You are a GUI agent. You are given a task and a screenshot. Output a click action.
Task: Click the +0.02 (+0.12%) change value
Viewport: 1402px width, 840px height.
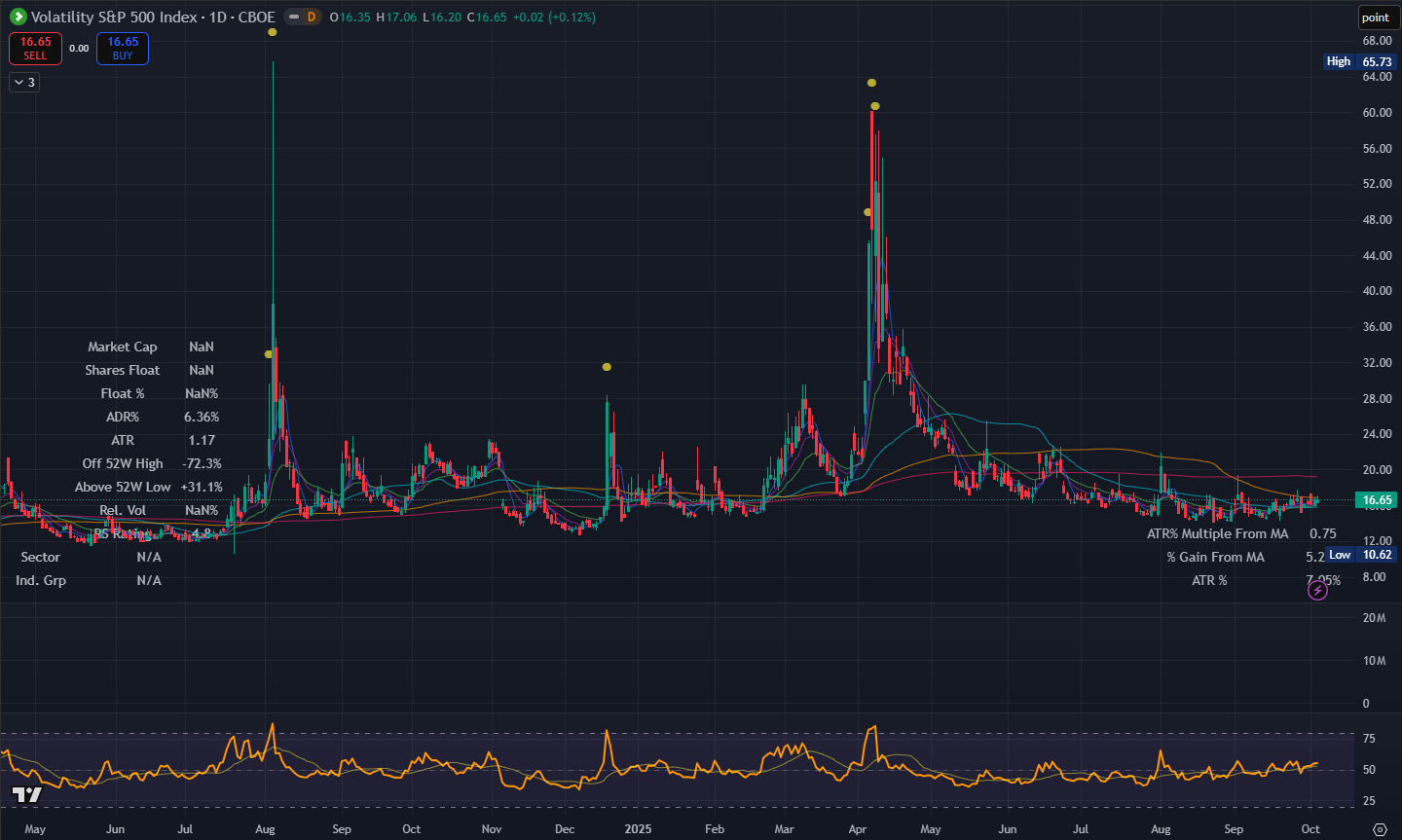[554, 18]
